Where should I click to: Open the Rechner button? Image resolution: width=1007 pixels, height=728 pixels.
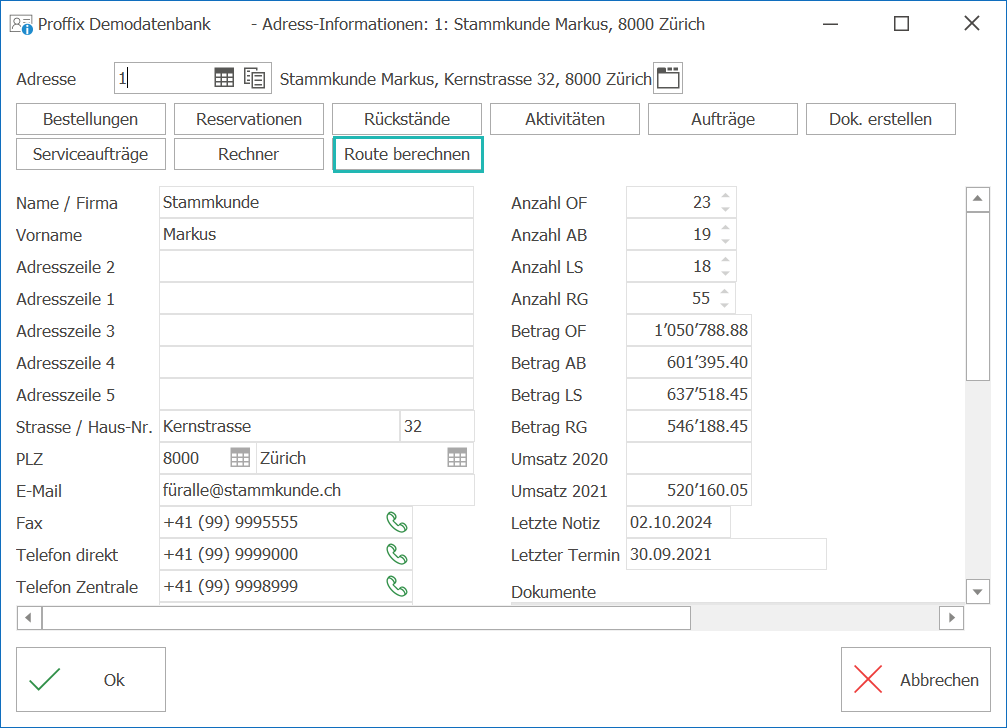click(x=249, y=154)
